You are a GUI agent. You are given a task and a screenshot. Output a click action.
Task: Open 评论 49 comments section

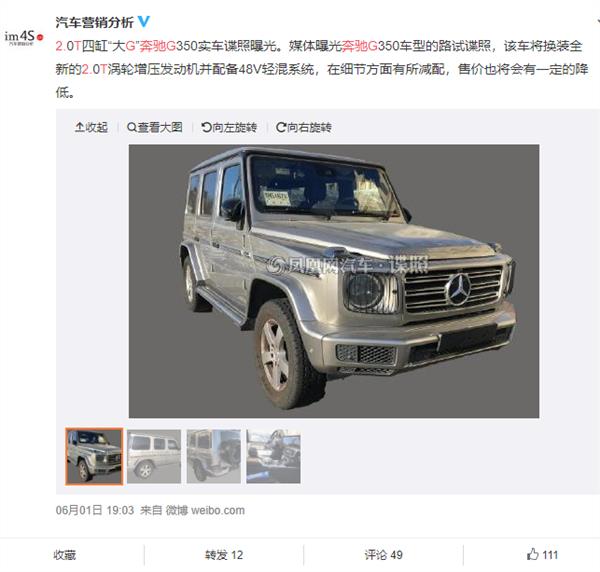click(x=383, y=555)
